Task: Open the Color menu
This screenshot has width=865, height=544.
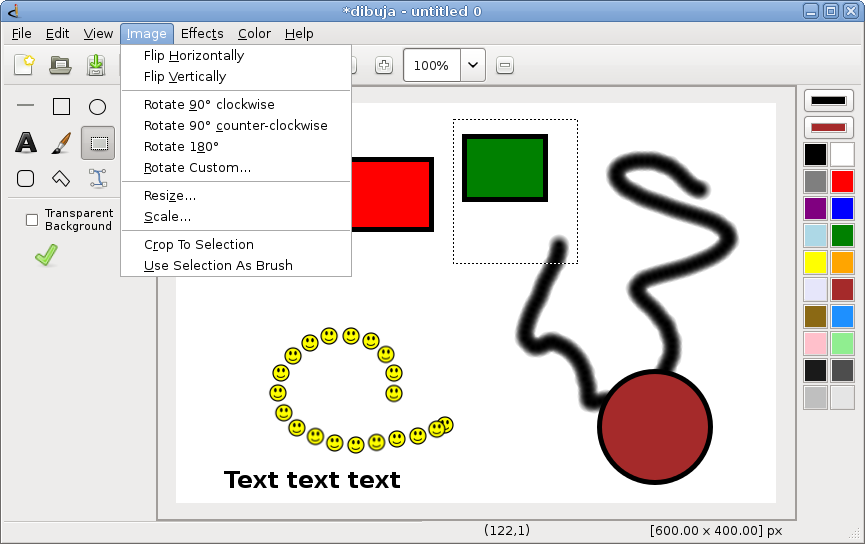Action: click(x=254, y=34)
